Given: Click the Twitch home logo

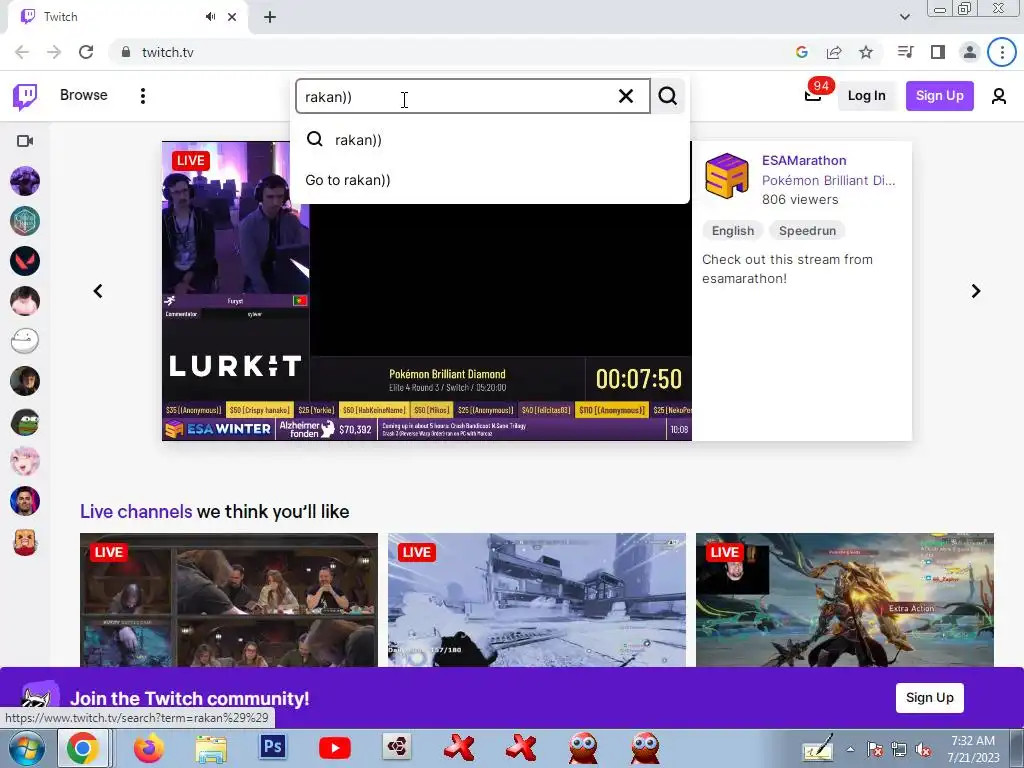Looking at the screenshot, I should click(x=25, y=97).
